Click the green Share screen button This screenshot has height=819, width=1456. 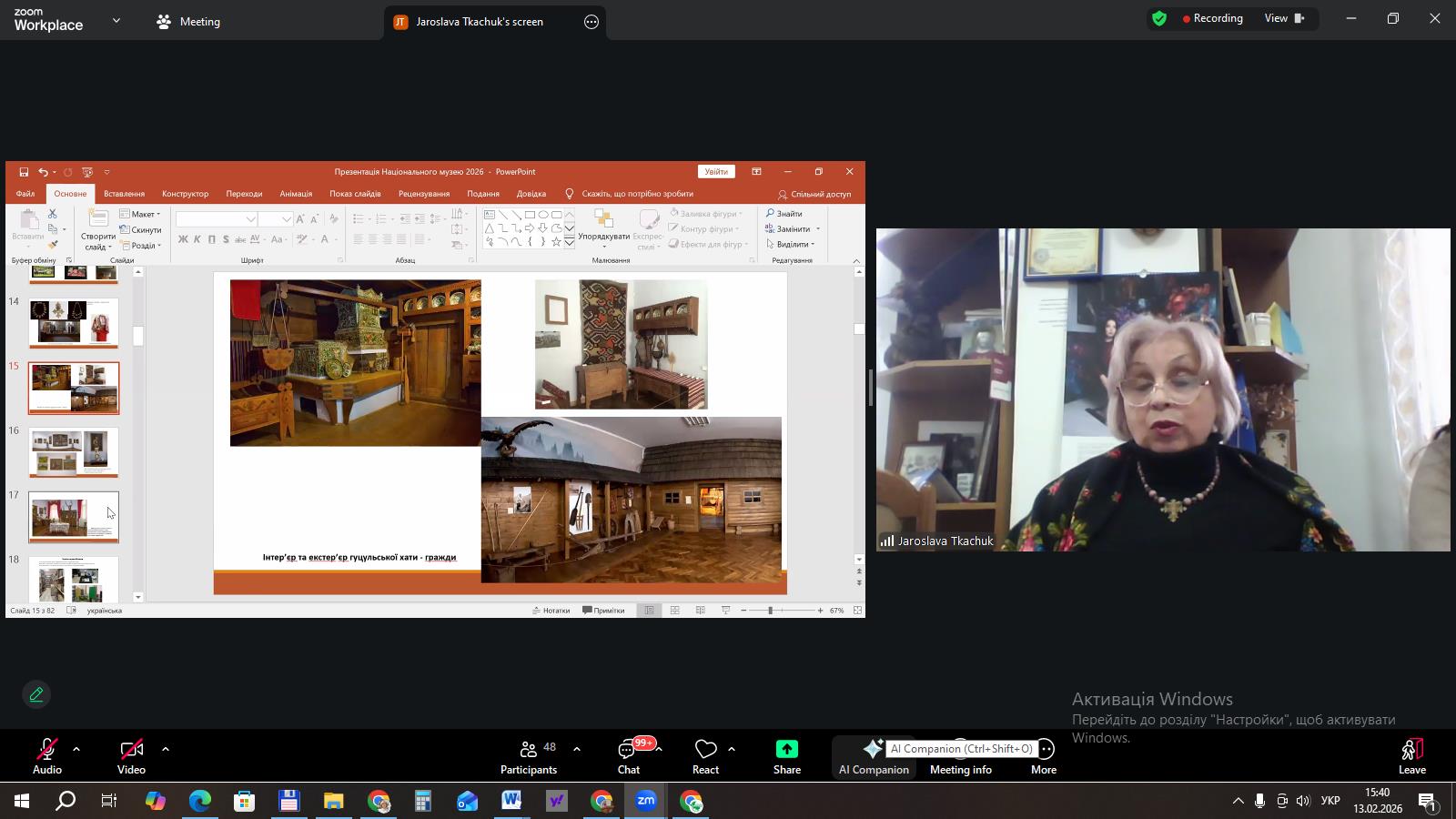click(787, 756)
